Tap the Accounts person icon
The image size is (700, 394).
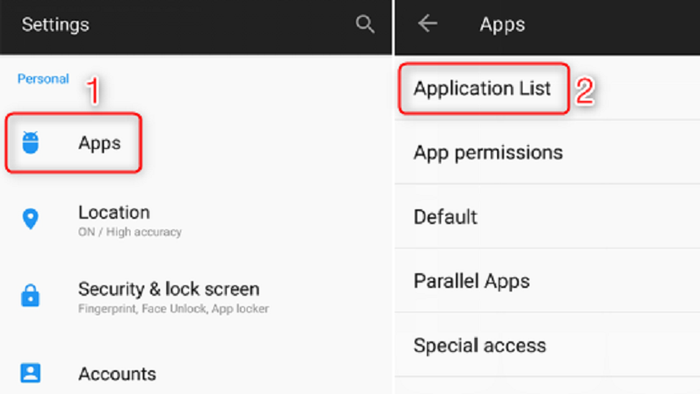(x=30, y=373)
